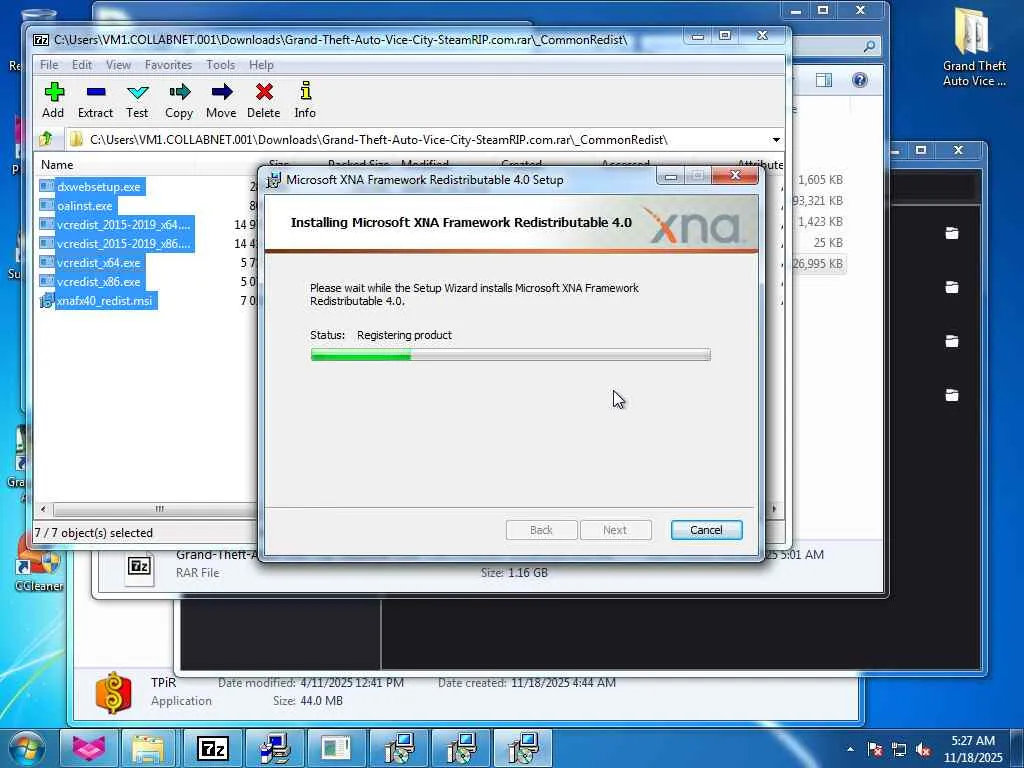Click the Add toolbar icon in 7-Zip
The image size is (1024, 768).
(x=54, y=100)
